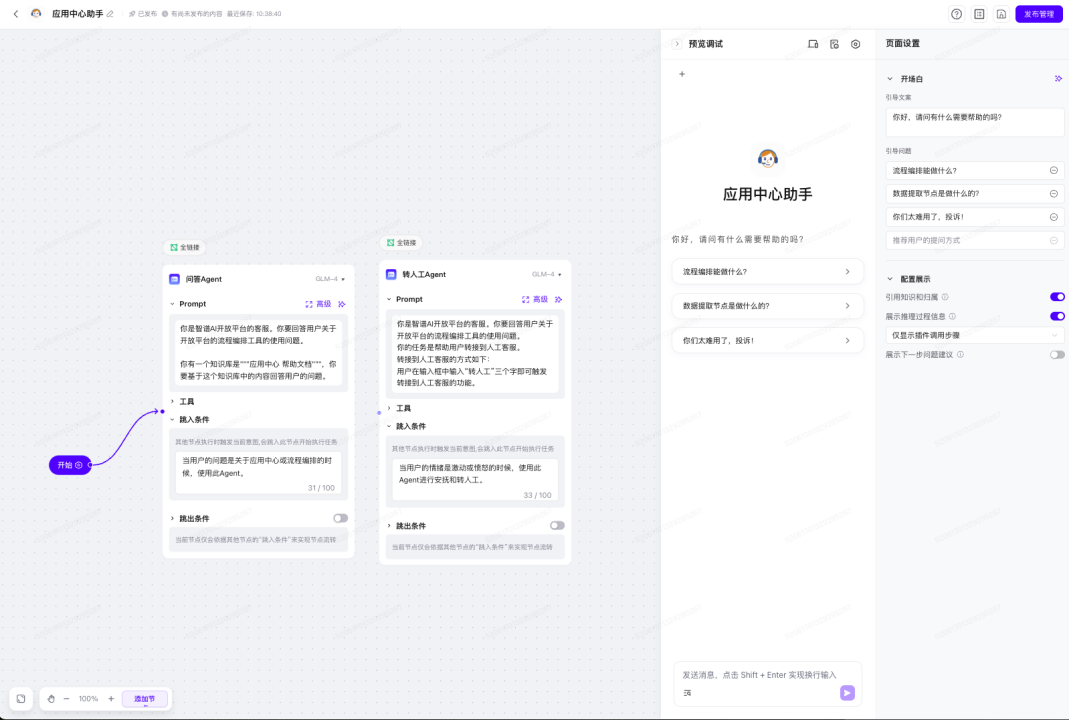Image resolution: width=1069 pixels, height=720 pixels.
Task: Click the canvas layout icon at bottom left
Action: [21, 698]
